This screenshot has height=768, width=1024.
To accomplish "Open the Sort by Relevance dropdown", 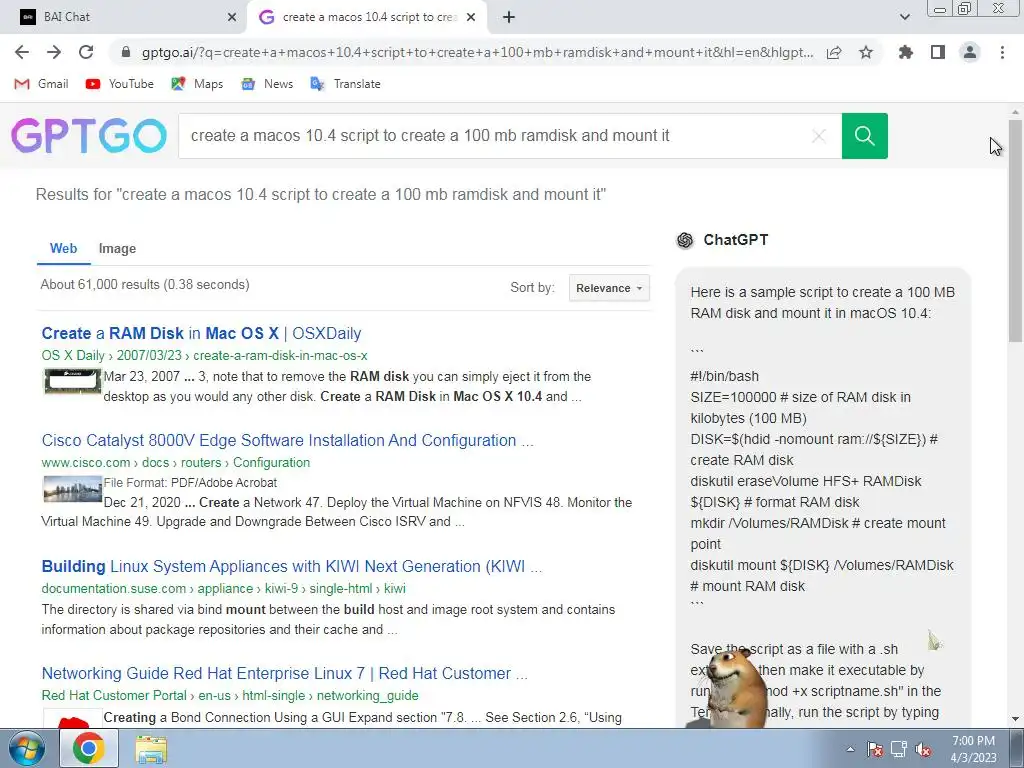I will (609, 288).
